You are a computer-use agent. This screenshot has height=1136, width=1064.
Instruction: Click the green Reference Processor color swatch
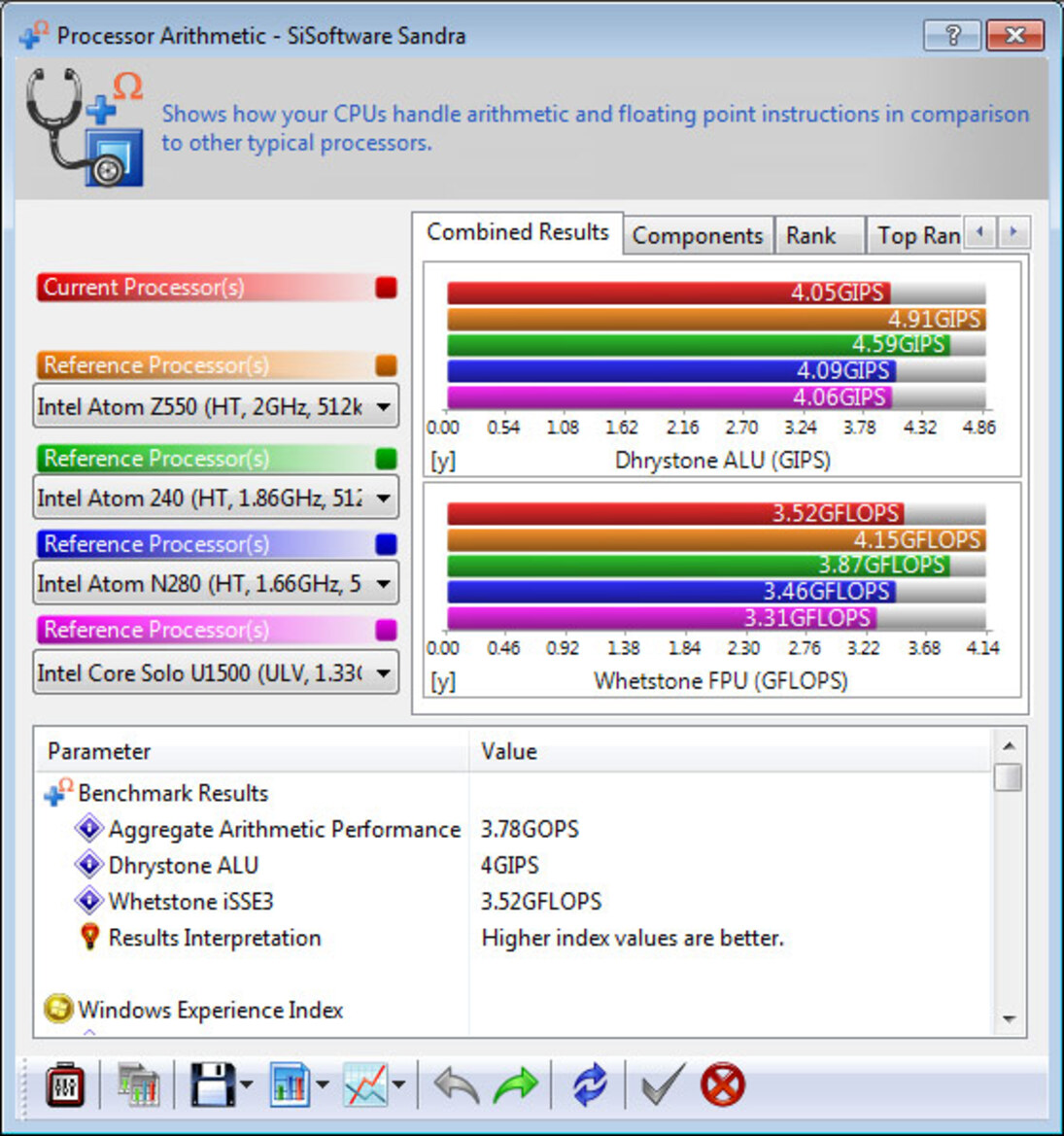386,459
